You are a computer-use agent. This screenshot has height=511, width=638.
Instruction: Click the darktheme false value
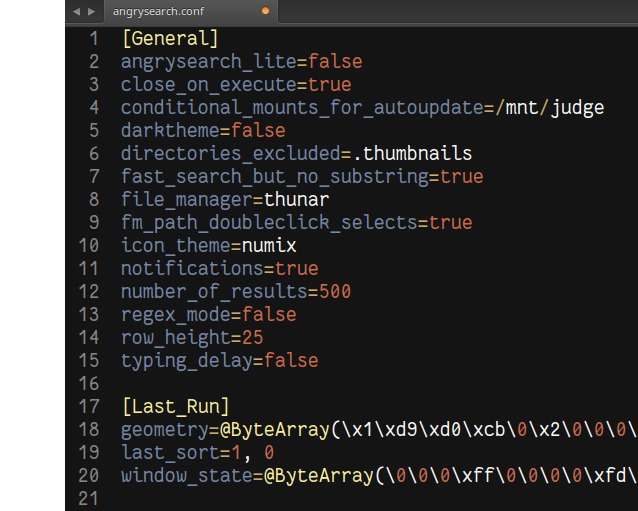coord(258,131)
